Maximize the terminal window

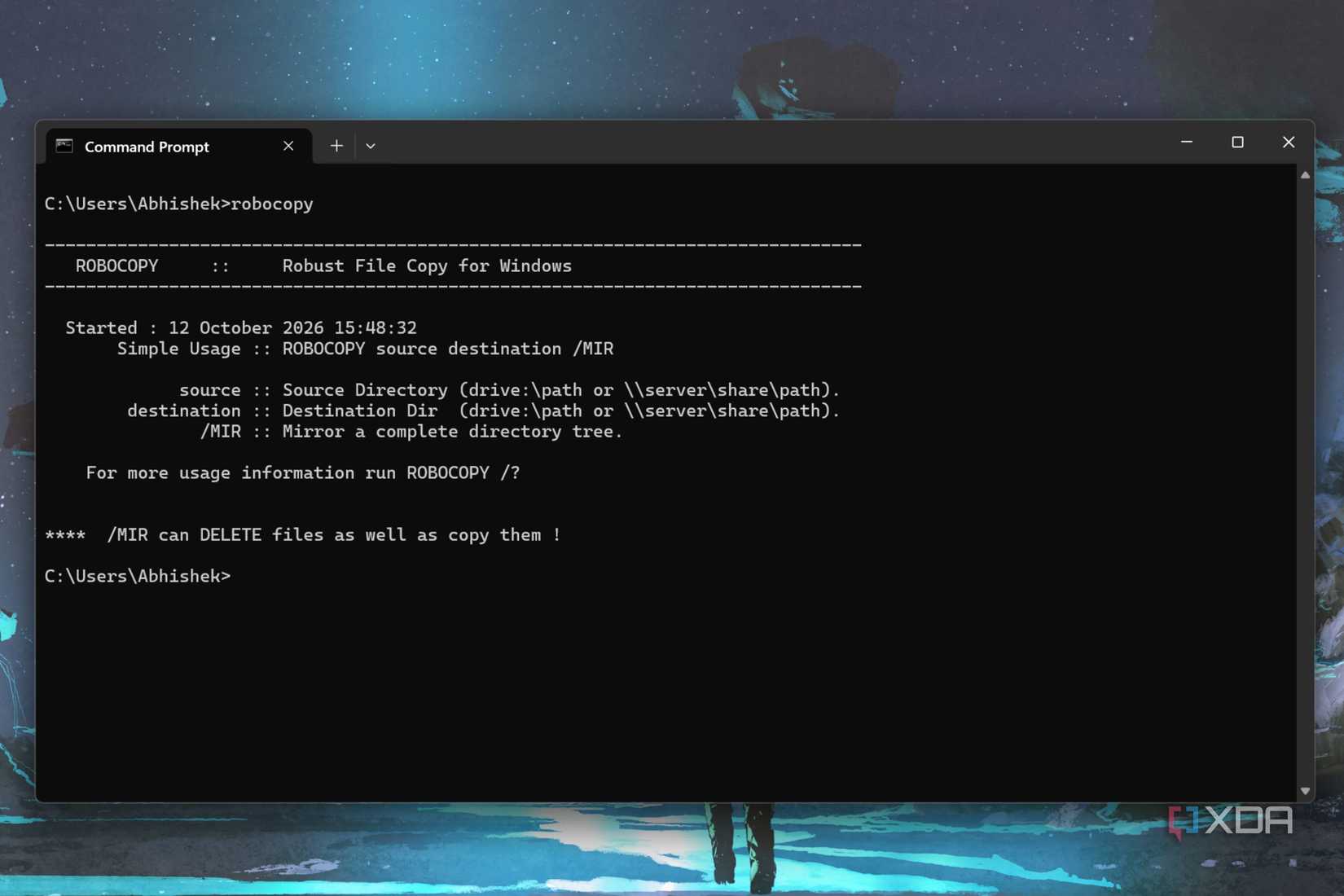point(1237,142)
